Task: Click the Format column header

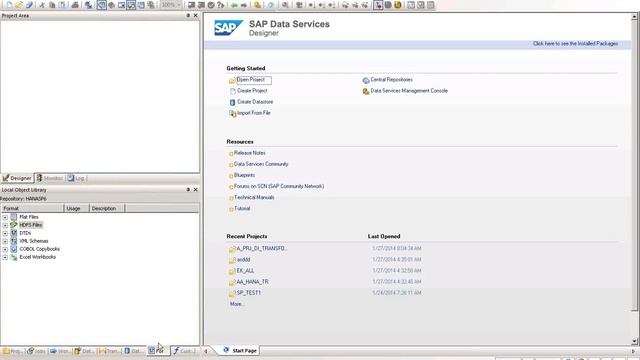Action: pos(32,209)
